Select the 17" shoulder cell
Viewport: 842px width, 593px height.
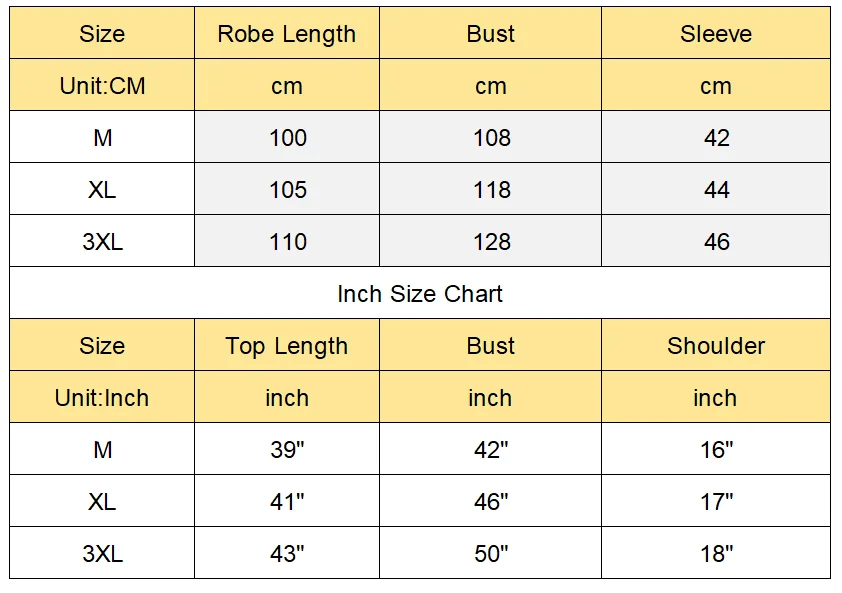(x=716, y=501)
